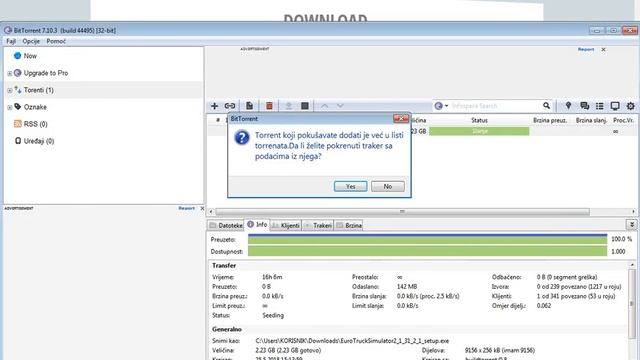Click the Start Torrent toolbar icon
This screenshot has height=360, width=640.
tap(289, 106)
